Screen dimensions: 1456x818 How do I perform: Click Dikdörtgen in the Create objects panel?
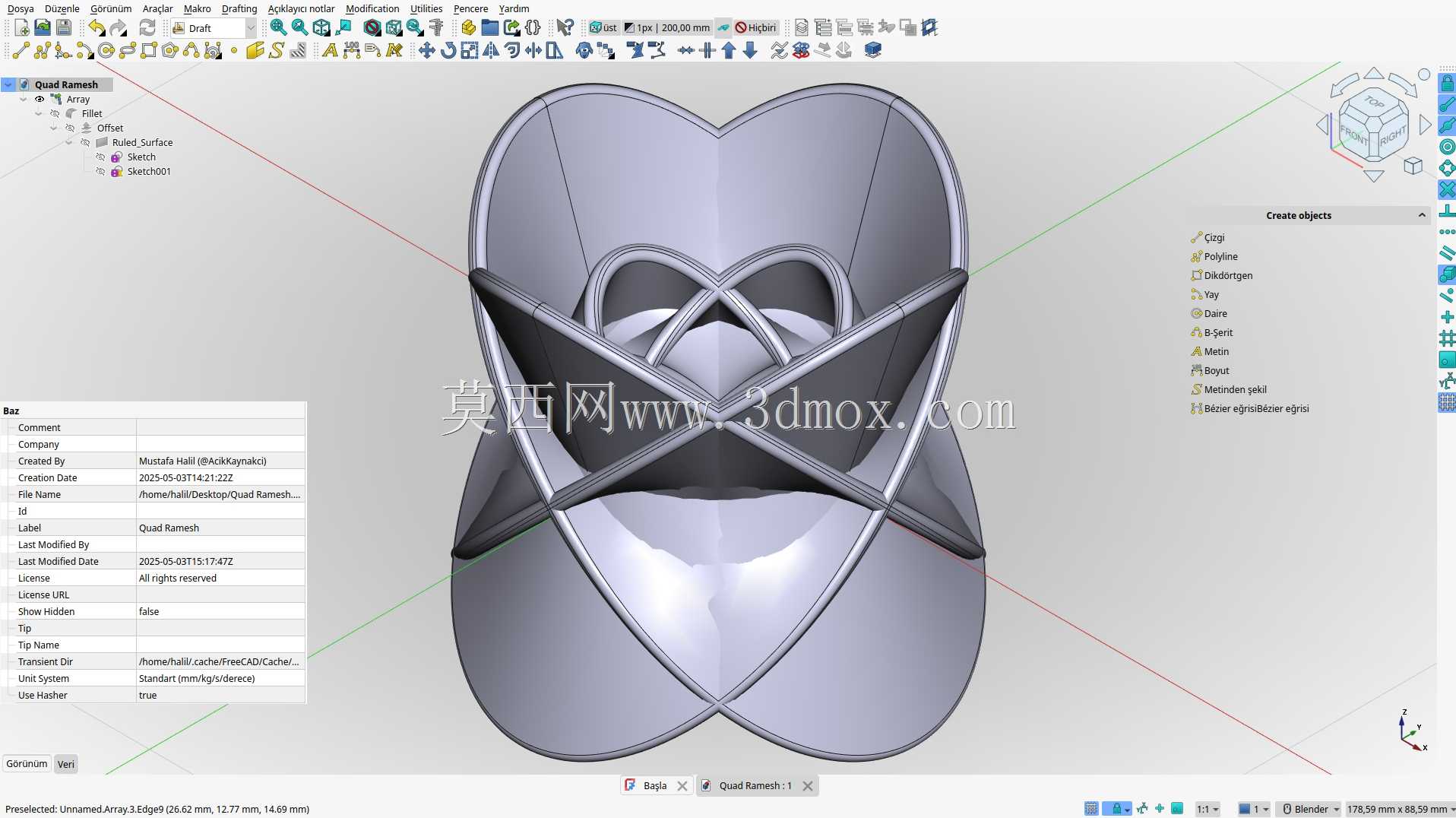coord(1228,275)
